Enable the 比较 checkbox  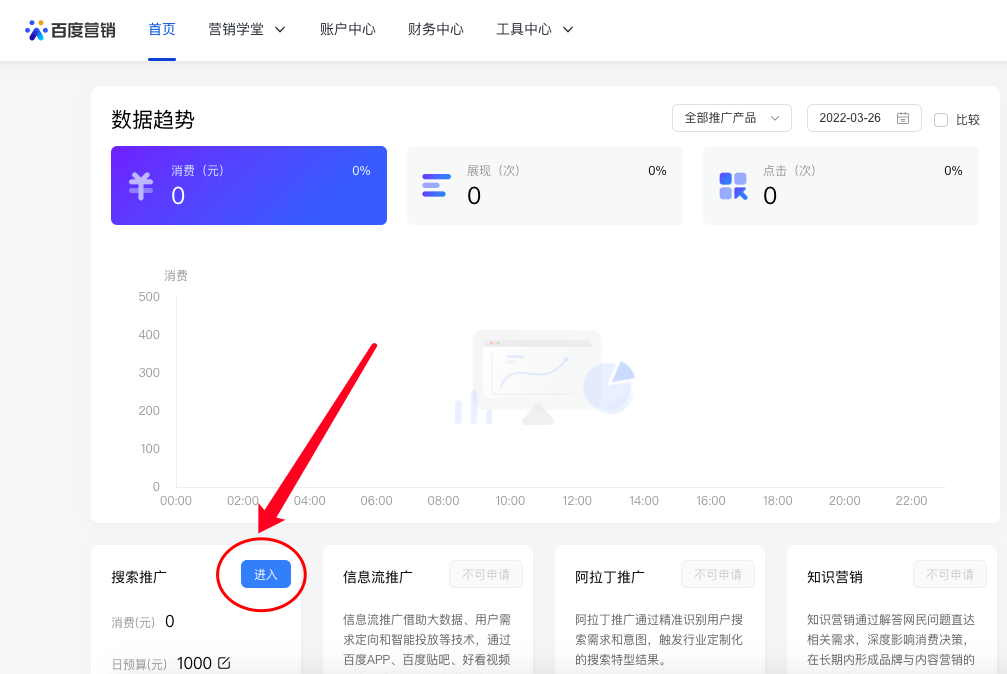[x=939, y=119]
